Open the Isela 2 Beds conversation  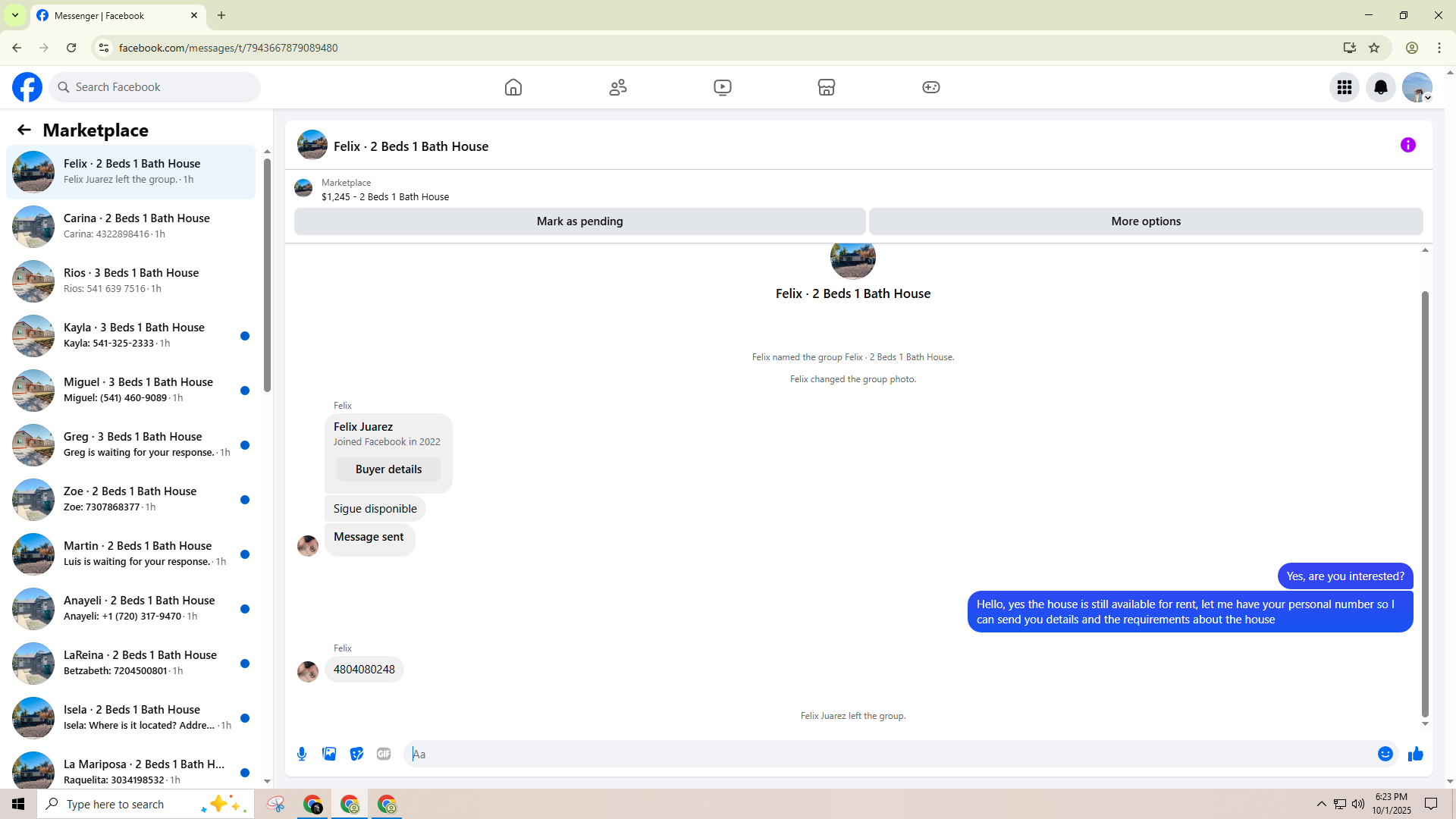131,718
